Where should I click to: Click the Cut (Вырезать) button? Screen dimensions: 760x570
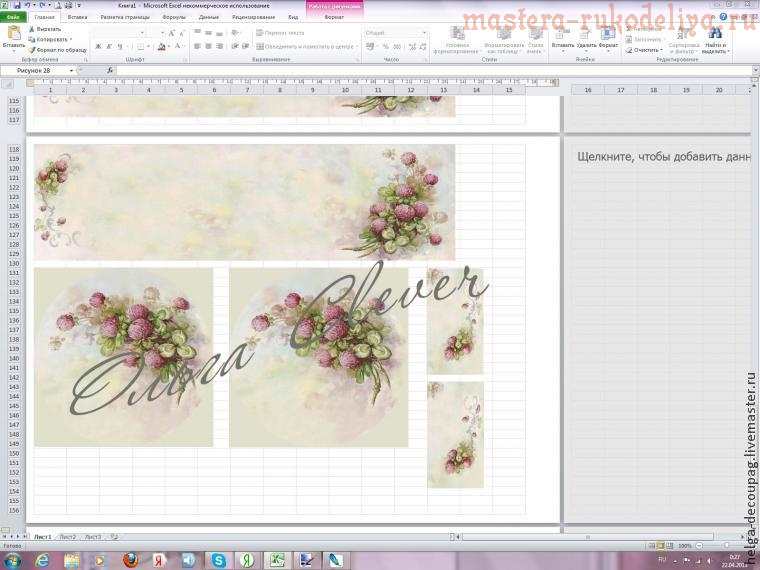click(45, 30)
